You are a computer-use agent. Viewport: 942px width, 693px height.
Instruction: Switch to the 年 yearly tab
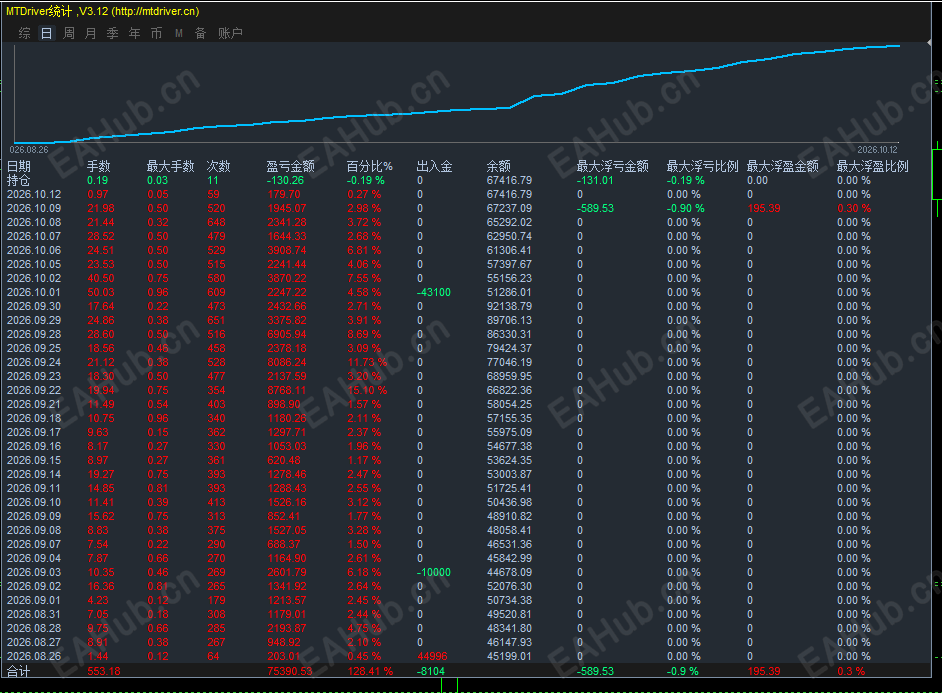pos(135,33)
